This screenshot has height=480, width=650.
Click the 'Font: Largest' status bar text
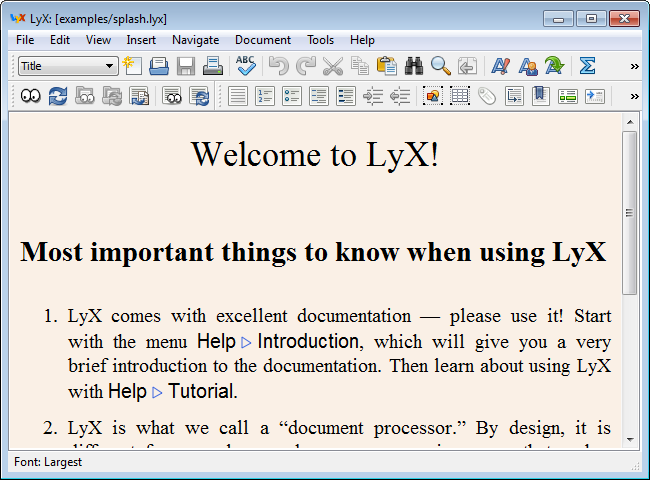48,462
